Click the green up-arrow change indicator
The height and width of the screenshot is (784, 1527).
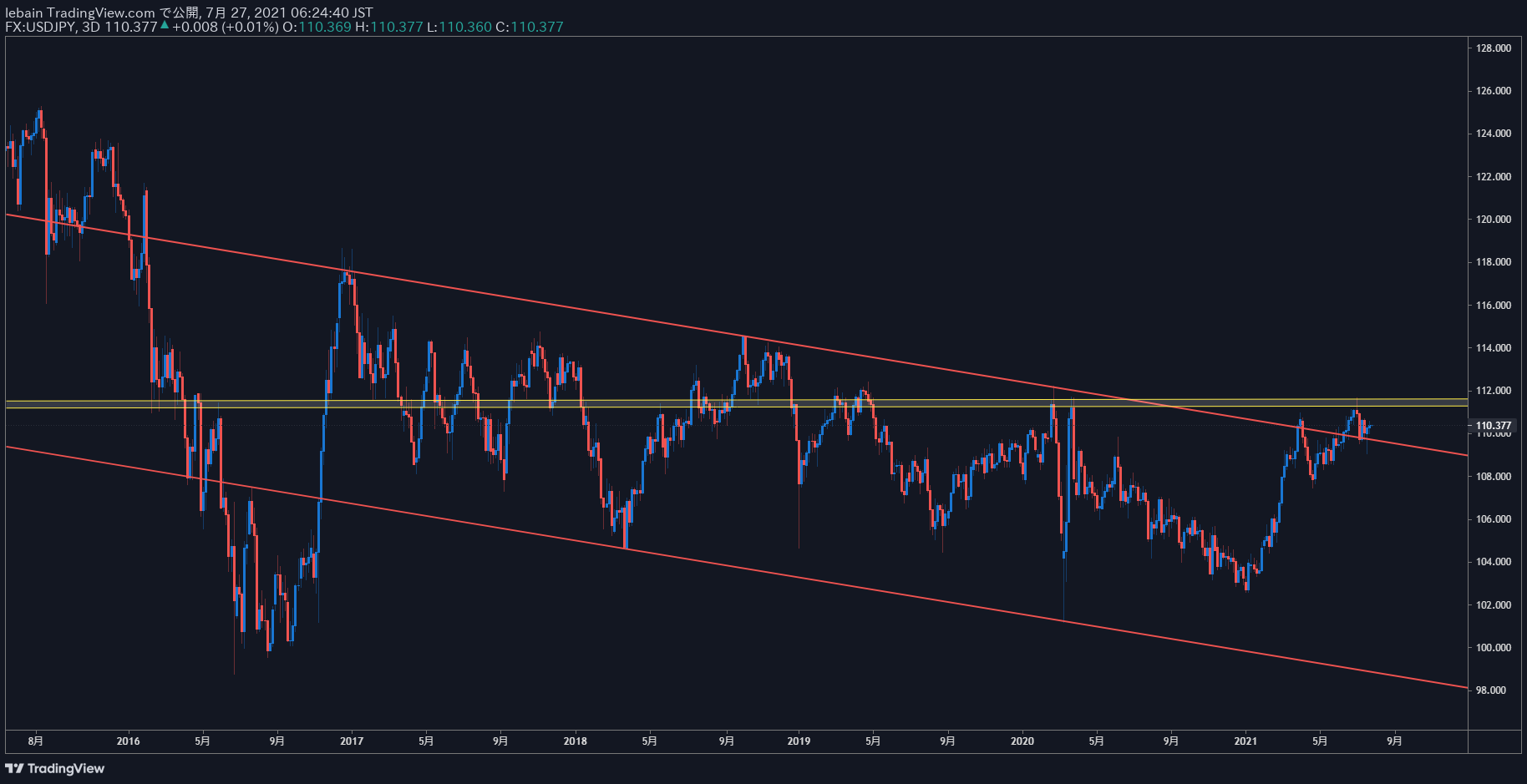tap(165, 26)
